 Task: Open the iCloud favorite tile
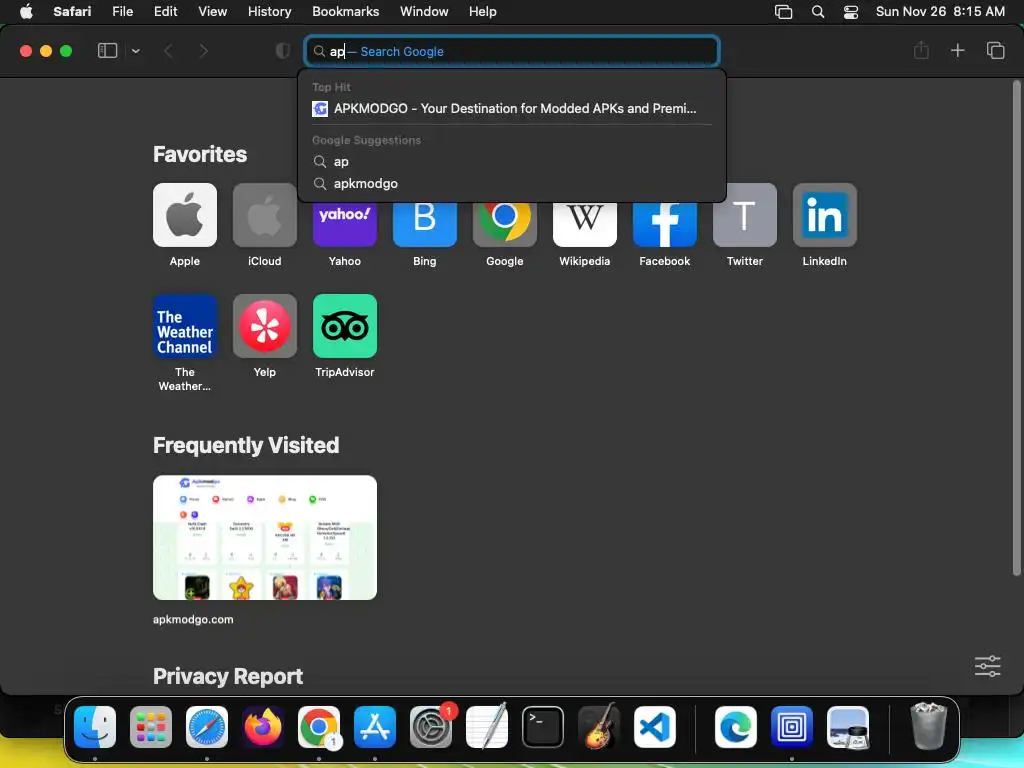click(264, 215)
